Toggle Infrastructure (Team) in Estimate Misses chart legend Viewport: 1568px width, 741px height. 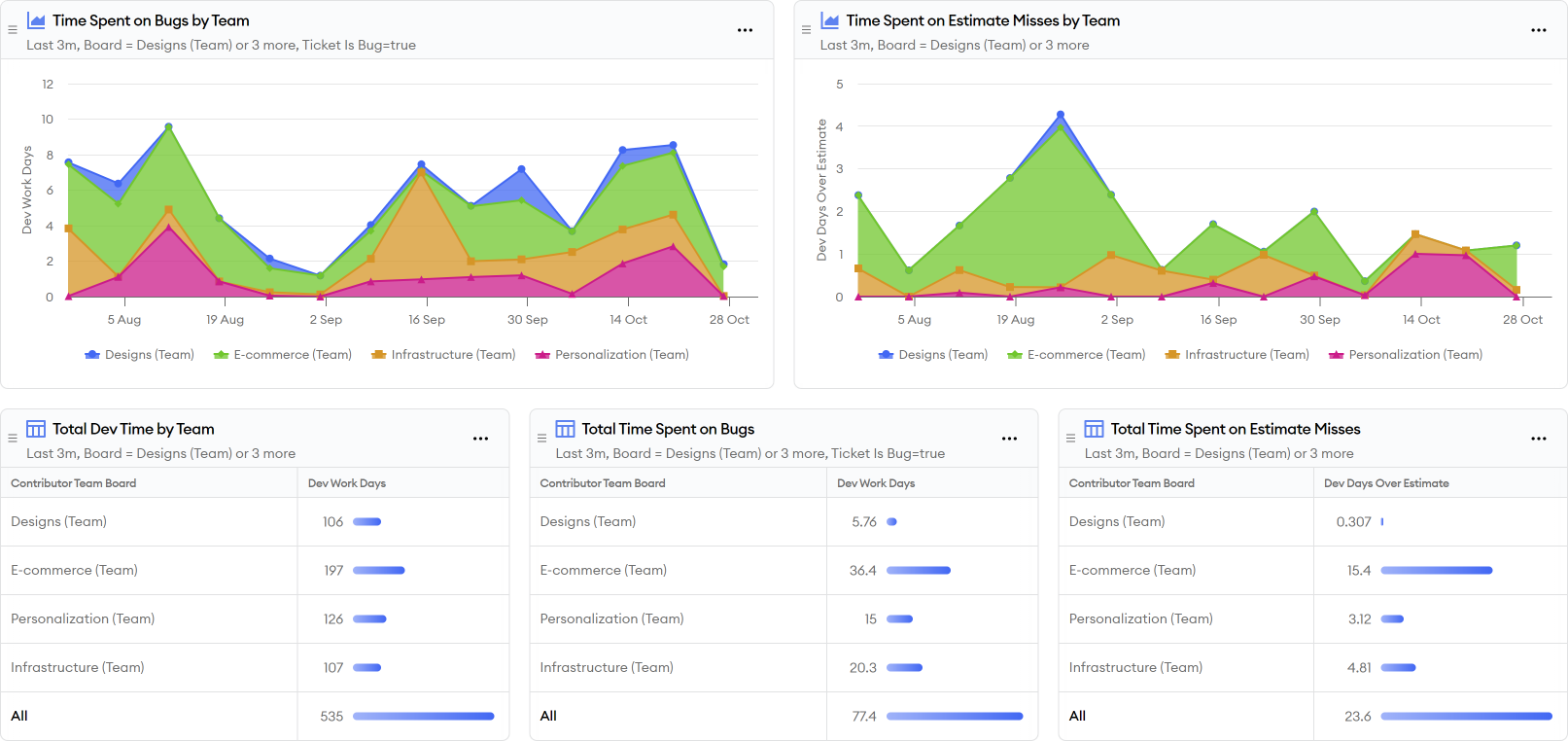click(x=1237, y=355)
